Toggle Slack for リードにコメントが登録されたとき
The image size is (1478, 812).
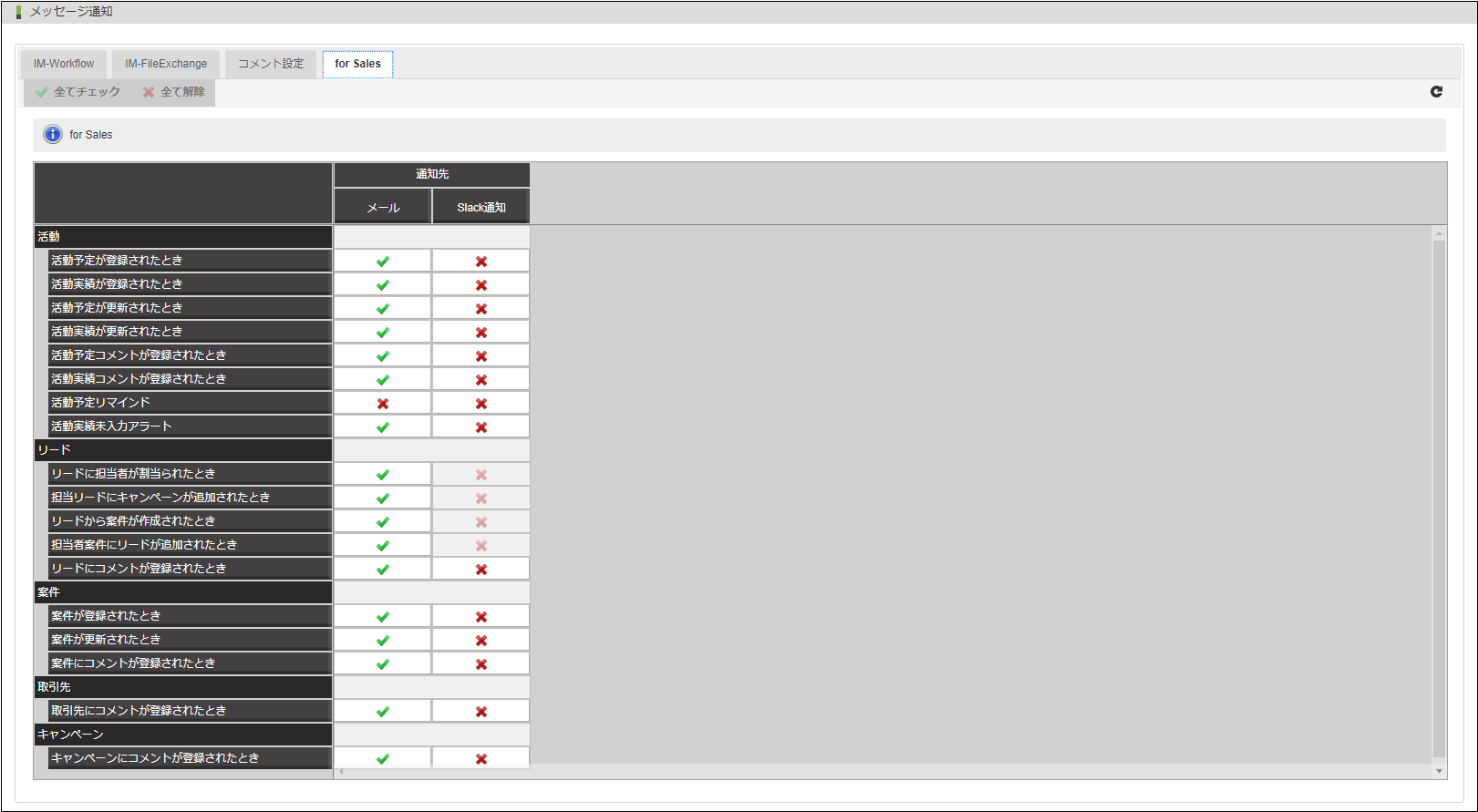pos(481,569)
